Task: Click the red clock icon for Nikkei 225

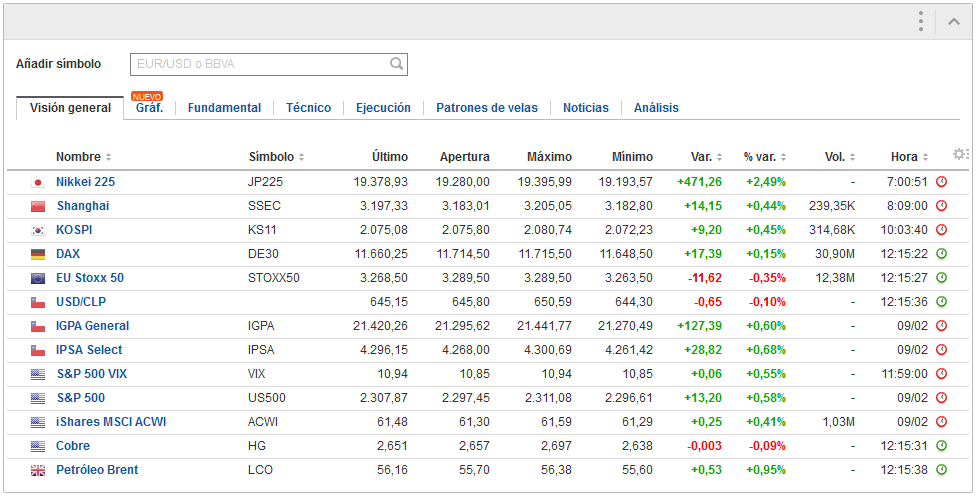Action: pos(941,181)
